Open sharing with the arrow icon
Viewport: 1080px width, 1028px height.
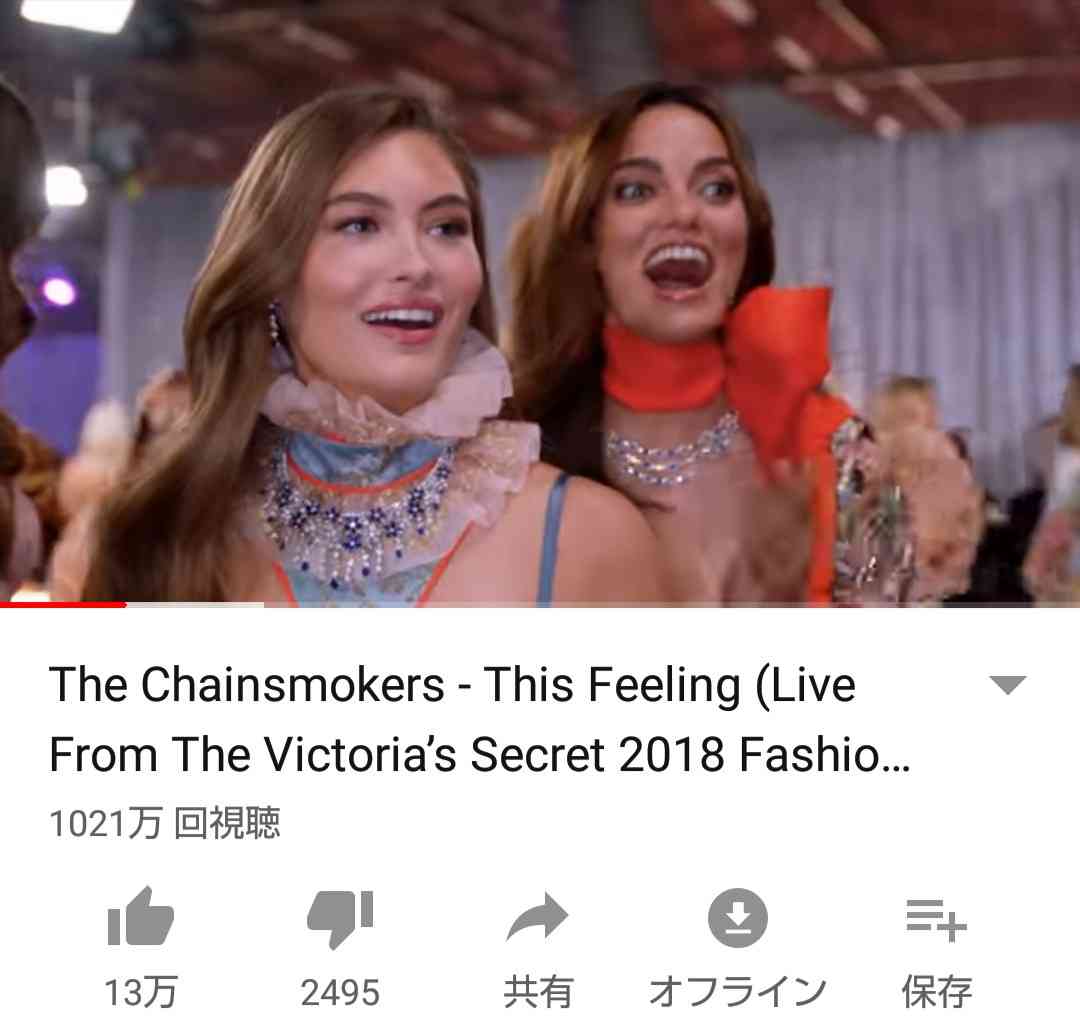click(x=537, y=917)
